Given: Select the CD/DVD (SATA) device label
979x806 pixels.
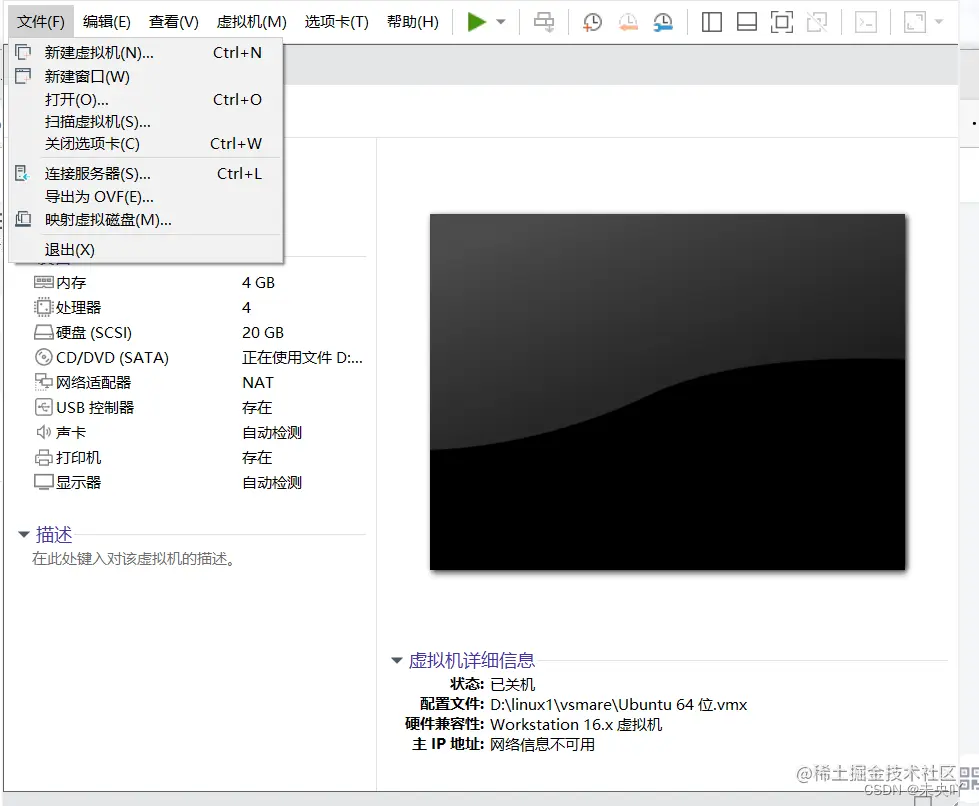Looking at the screenshot, I should pos(112,358).
